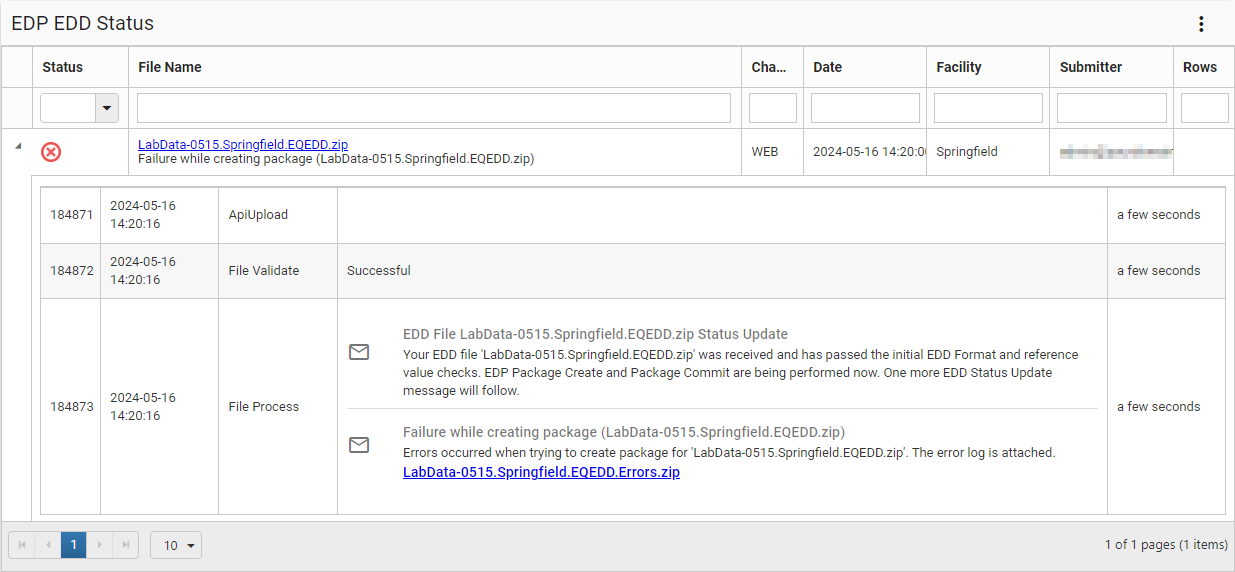Click the Submitter filter input field

click(x=1111, y=108)
